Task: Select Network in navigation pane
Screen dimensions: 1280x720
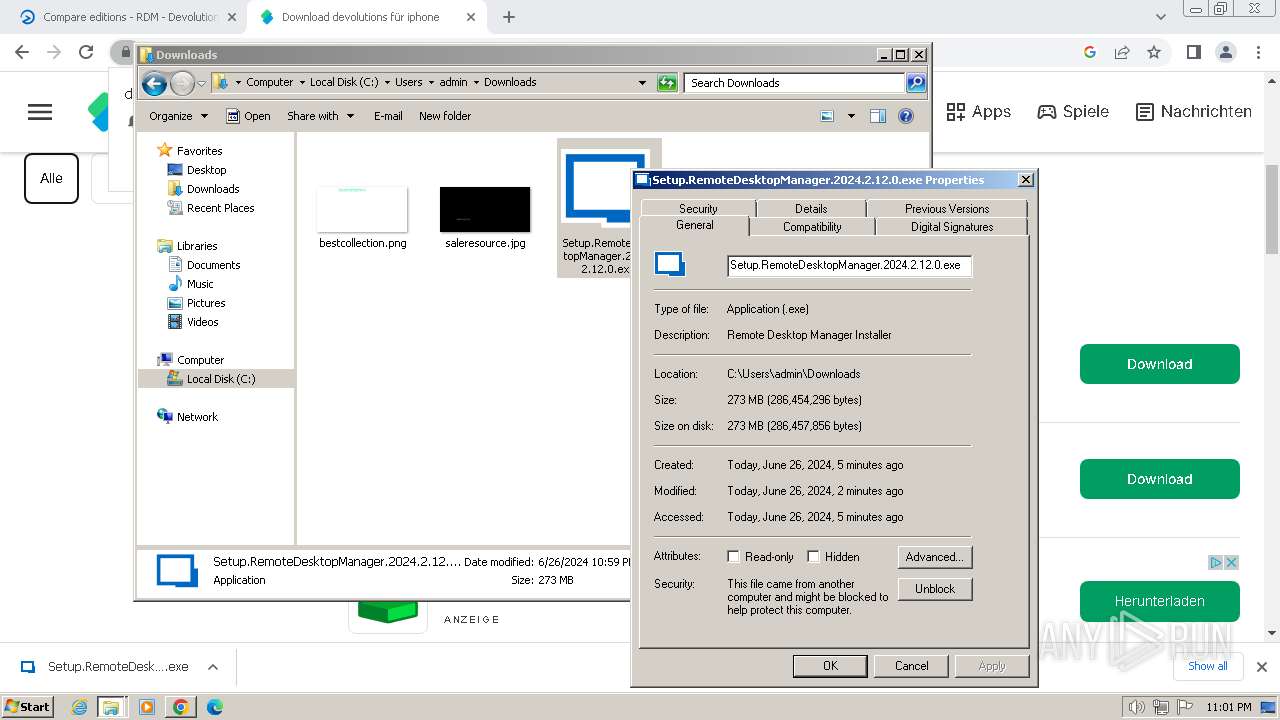Action: [197, 417]
